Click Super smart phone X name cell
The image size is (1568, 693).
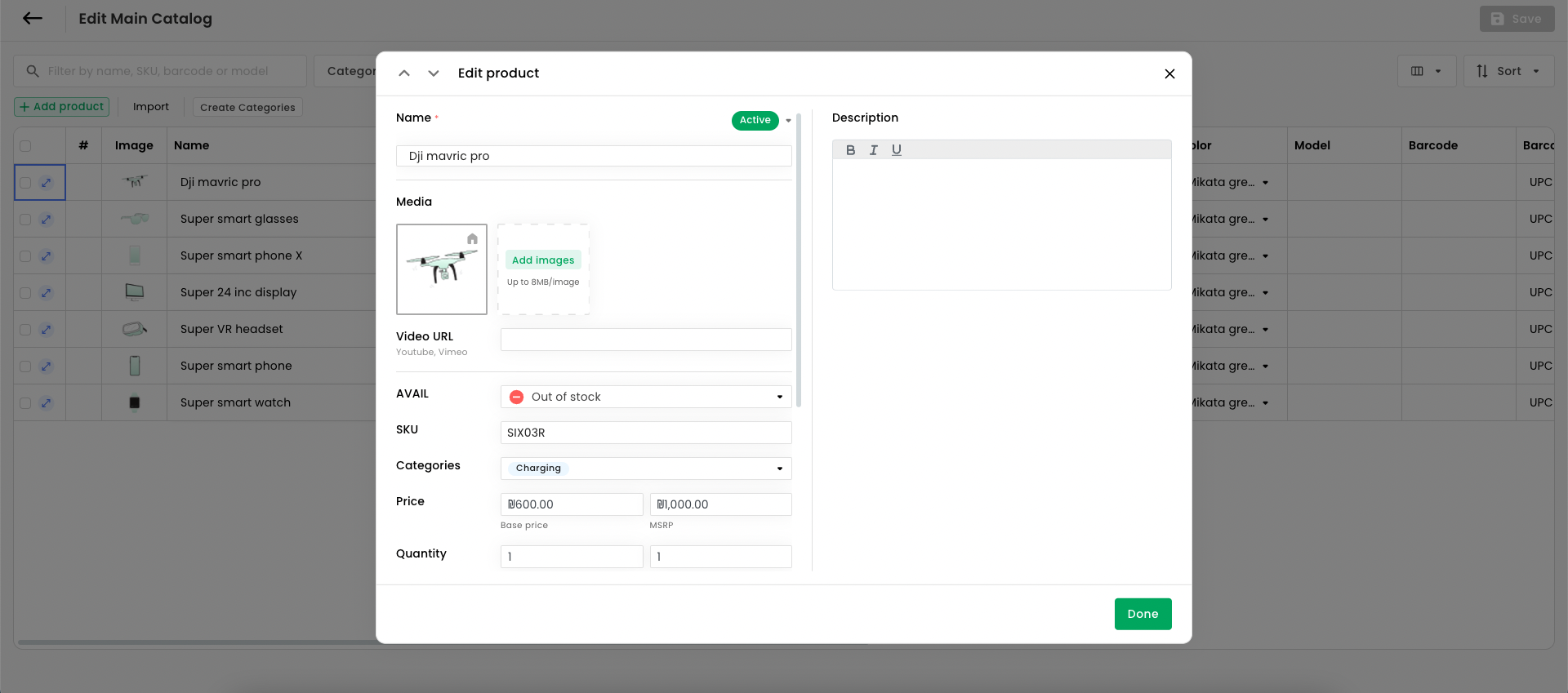[x=242, y=255]
